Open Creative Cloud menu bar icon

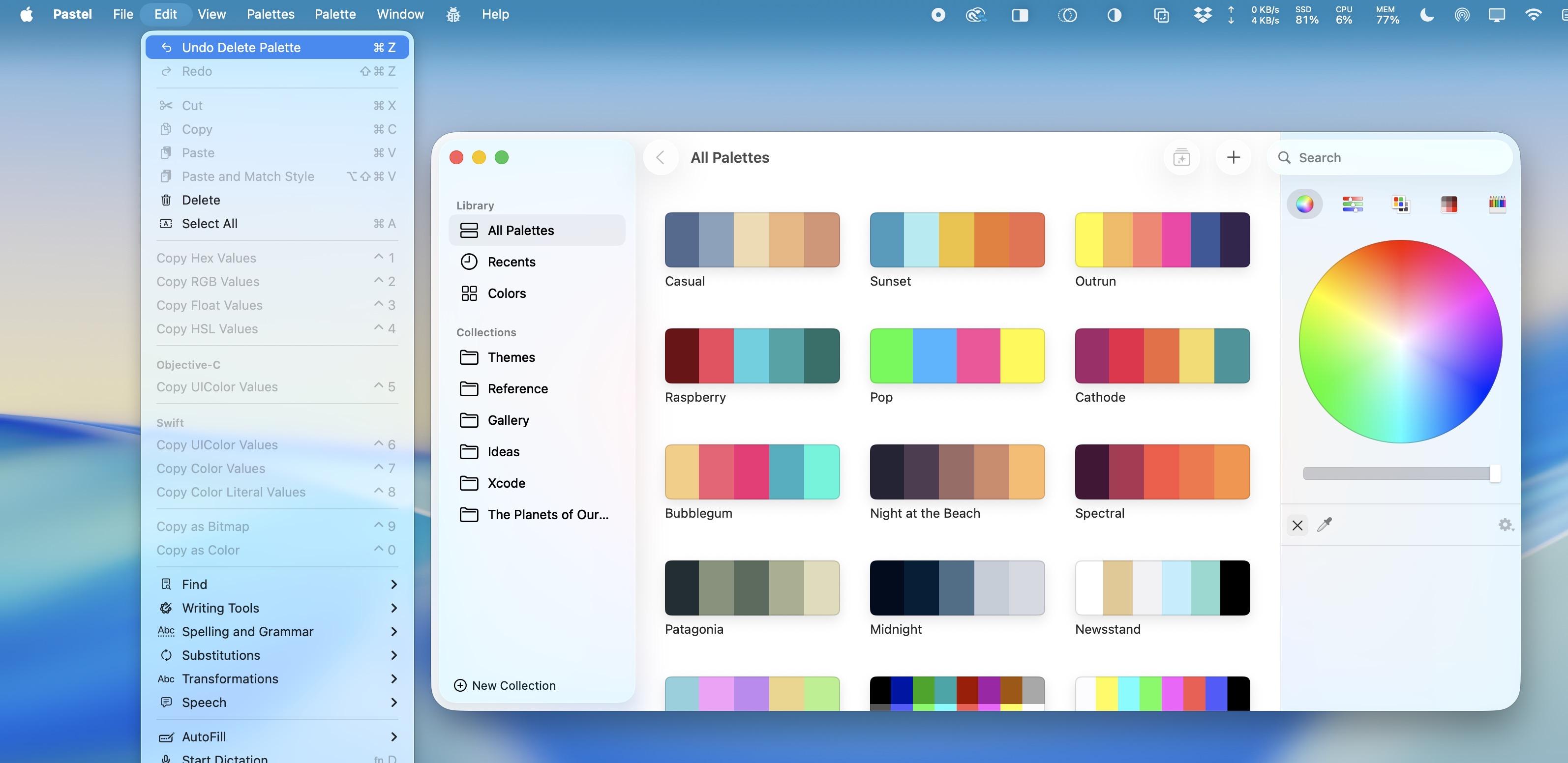[976, 15]
